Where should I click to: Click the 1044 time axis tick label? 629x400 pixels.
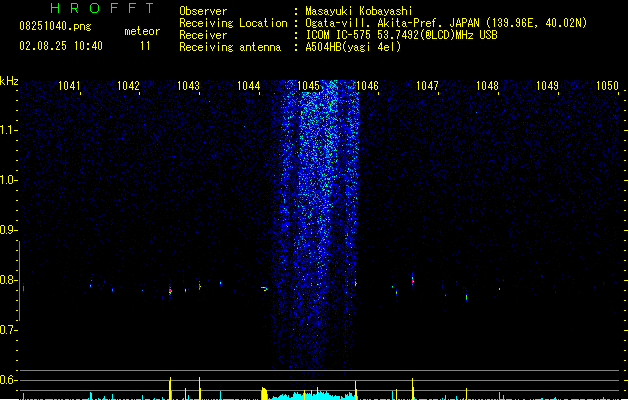coord(248,86)
